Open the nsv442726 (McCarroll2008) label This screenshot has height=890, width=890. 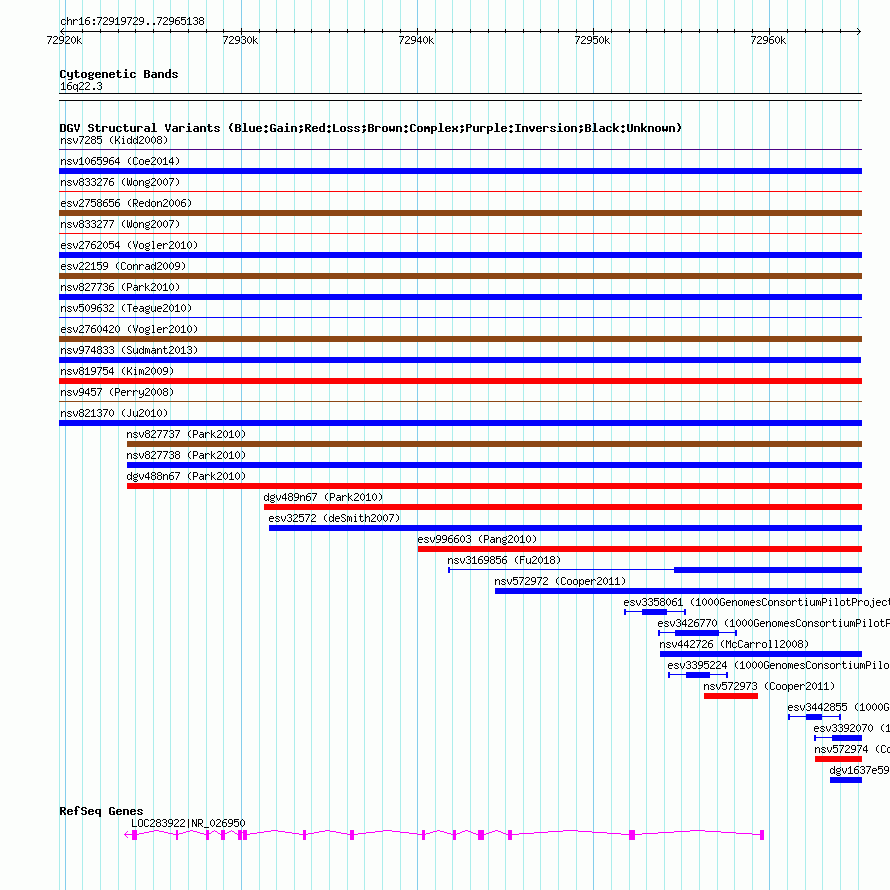pyautogui.click(x=734, y=644)
